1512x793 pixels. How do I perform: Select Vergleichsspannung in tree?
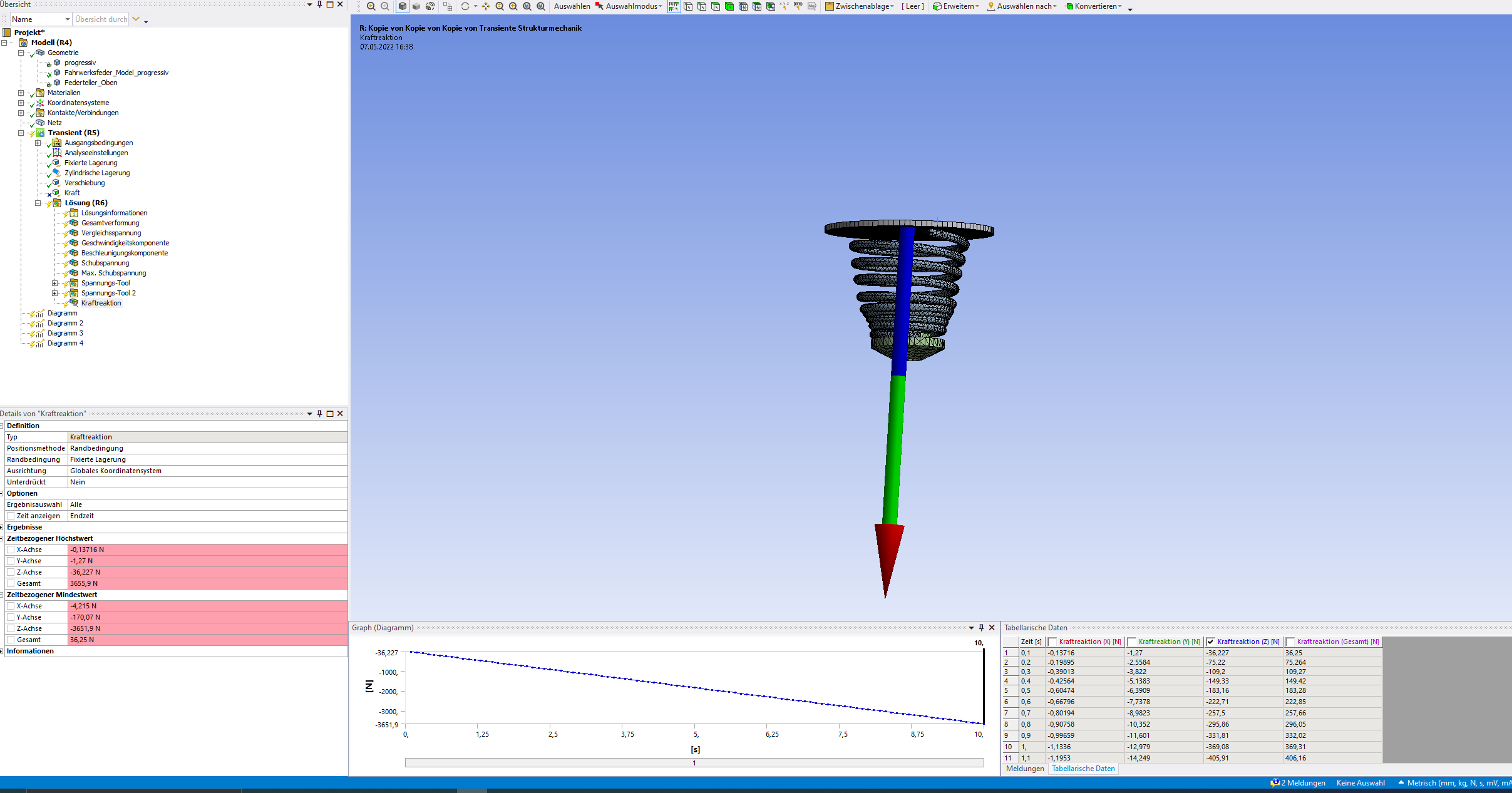tap(111, 233)
